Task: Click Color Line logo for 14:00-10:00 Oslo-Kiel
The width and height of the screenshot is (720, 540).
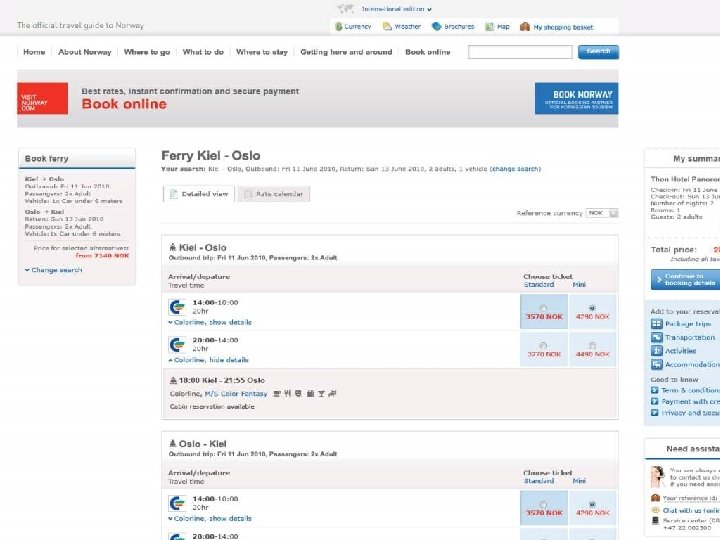Action: (x=177, y=503)
